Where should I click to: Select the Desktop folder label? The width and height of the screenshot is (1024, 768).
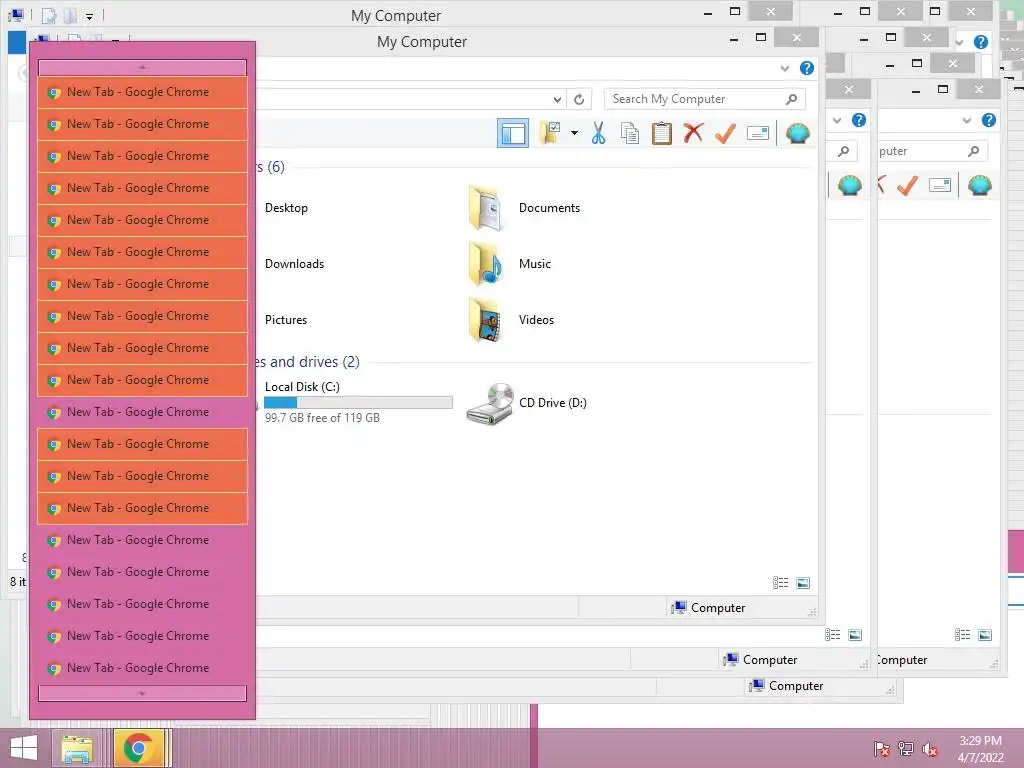286,208
